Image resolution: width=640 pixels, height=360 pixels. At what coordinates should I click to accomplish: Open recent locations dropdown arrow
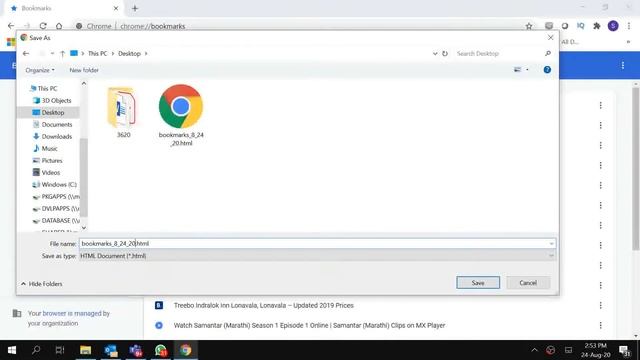52,53
